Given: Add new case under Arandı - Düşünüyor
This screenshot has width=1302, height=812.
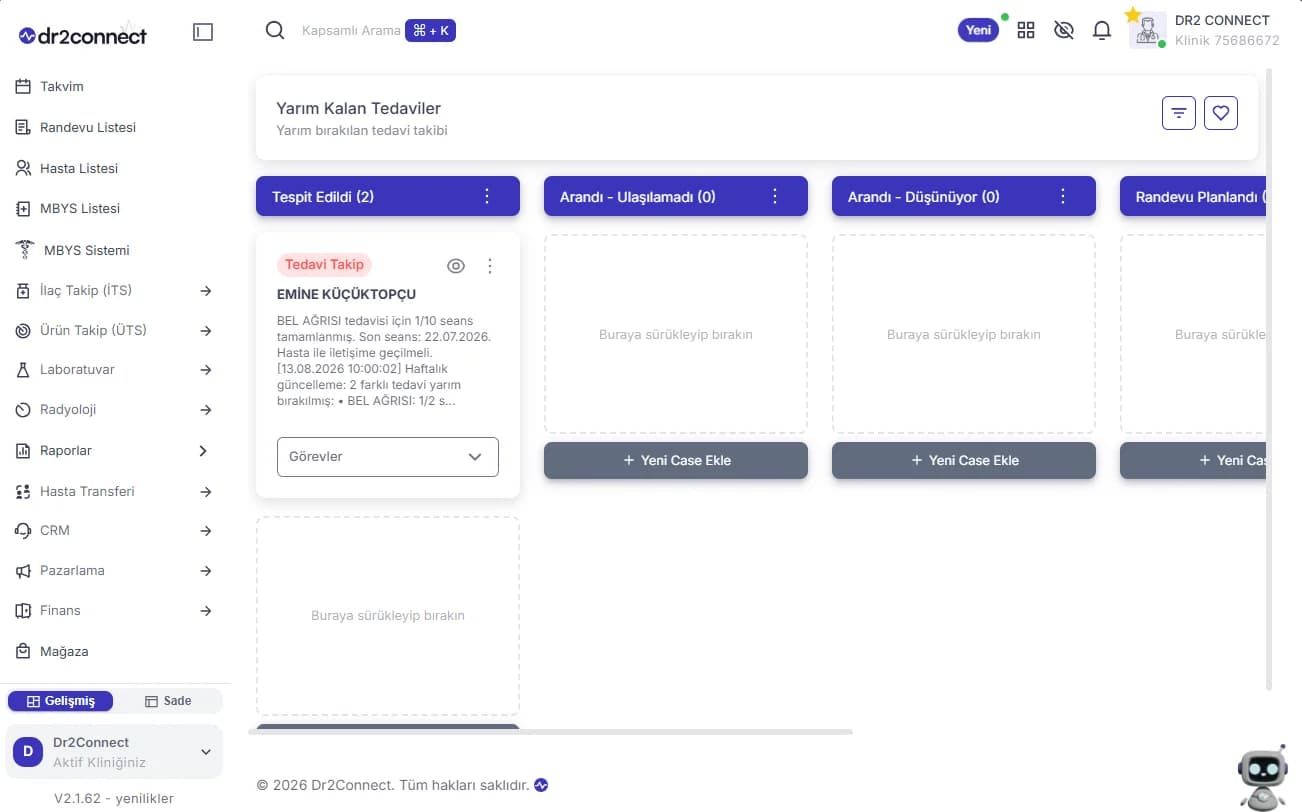Looking at the screenshot, I should (x=964, y=460).
